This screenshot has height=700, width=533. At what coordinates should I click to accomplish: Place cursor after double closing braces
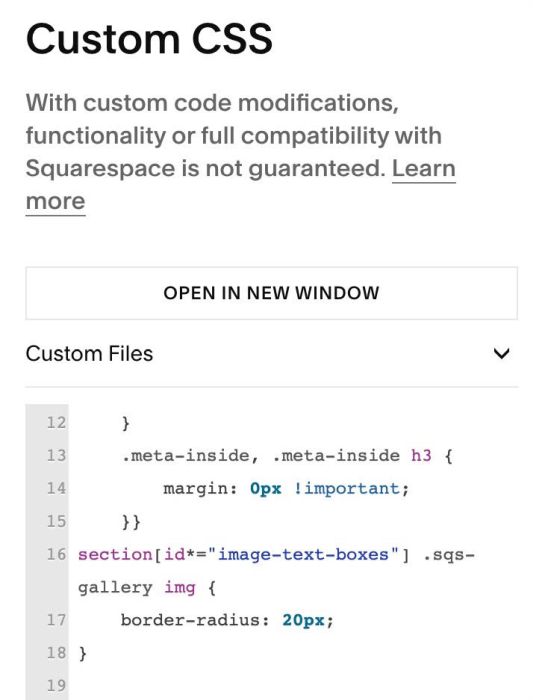[x=141, y=521]
